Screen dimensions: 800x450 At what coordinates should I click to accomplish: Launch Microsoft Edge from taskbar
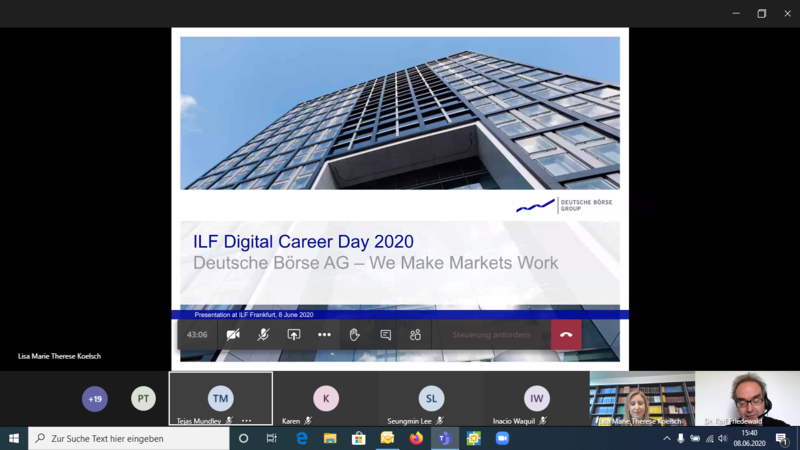click(x=302, y=438)
